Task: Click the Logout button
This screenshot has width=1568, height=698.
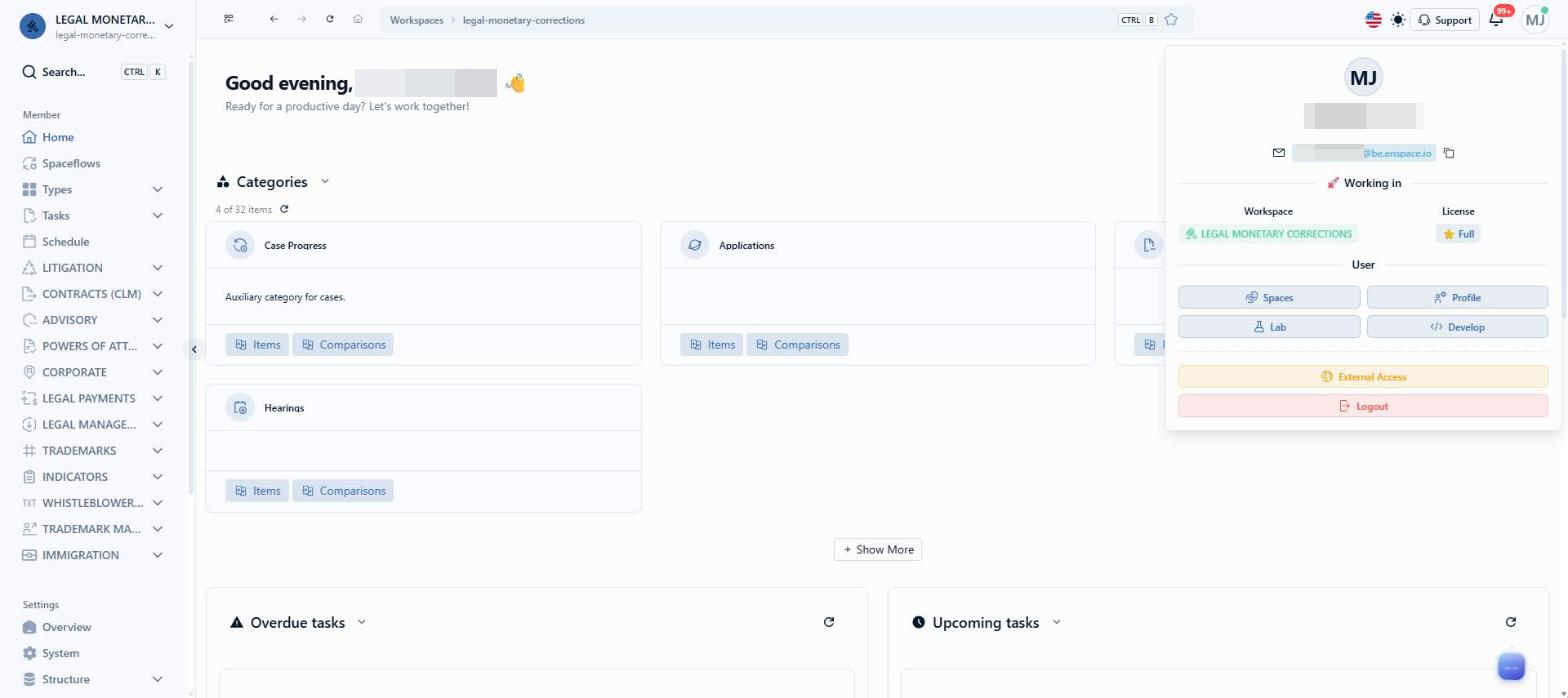Action: click(1363, 406)
